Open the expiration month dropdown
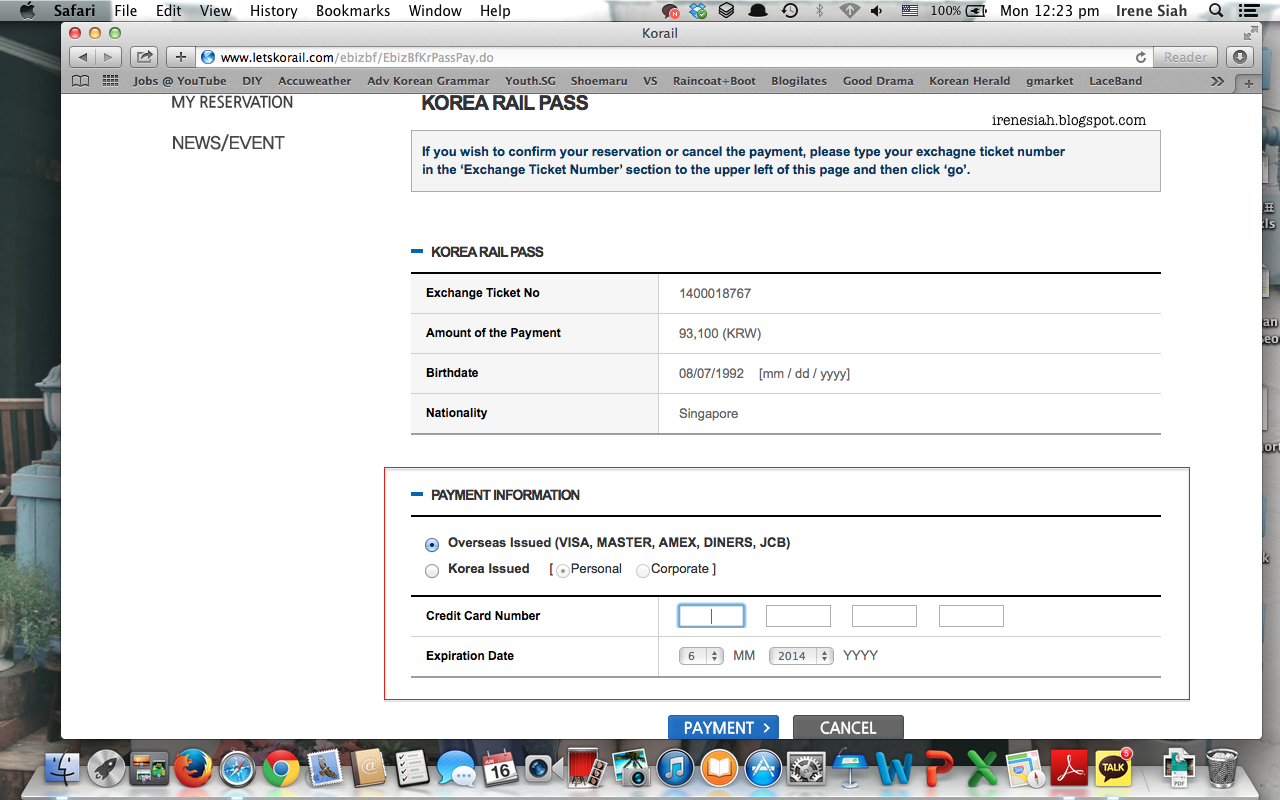The height and width of the screenshot is (800, 1280). coord(701,656)
